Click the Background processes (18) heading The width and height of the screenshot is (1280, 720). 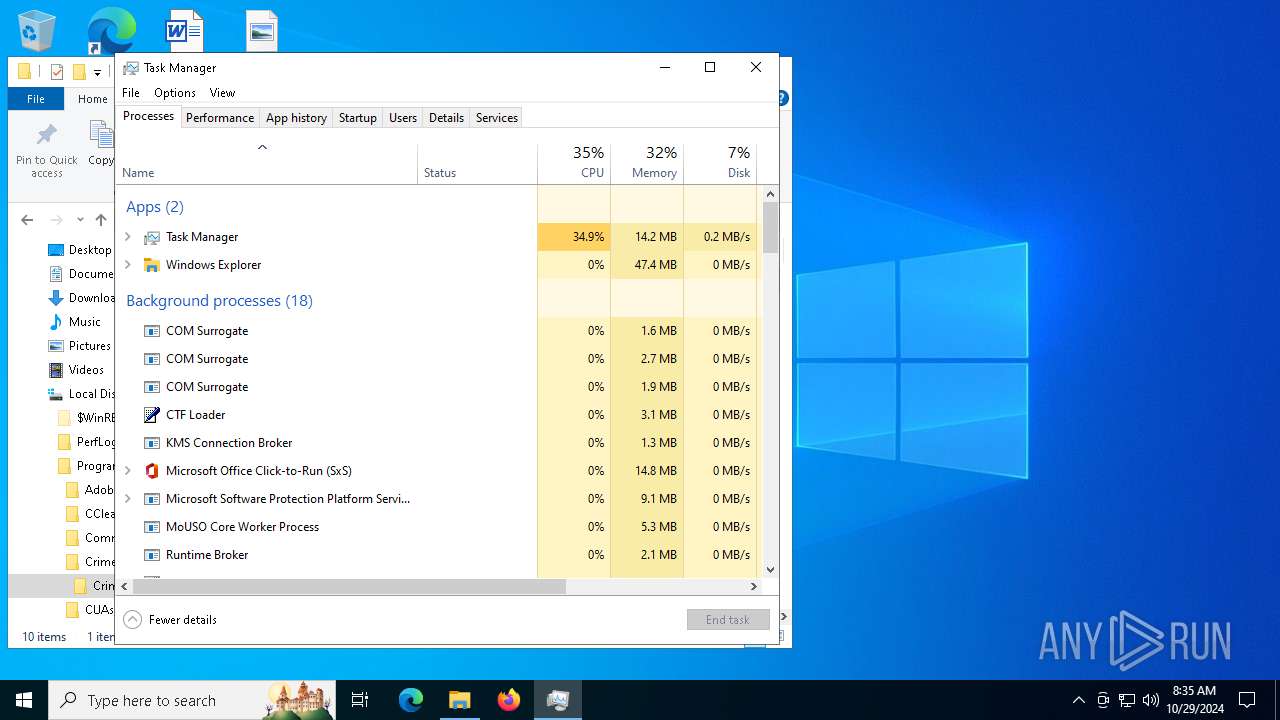click(x=219, y=301)
